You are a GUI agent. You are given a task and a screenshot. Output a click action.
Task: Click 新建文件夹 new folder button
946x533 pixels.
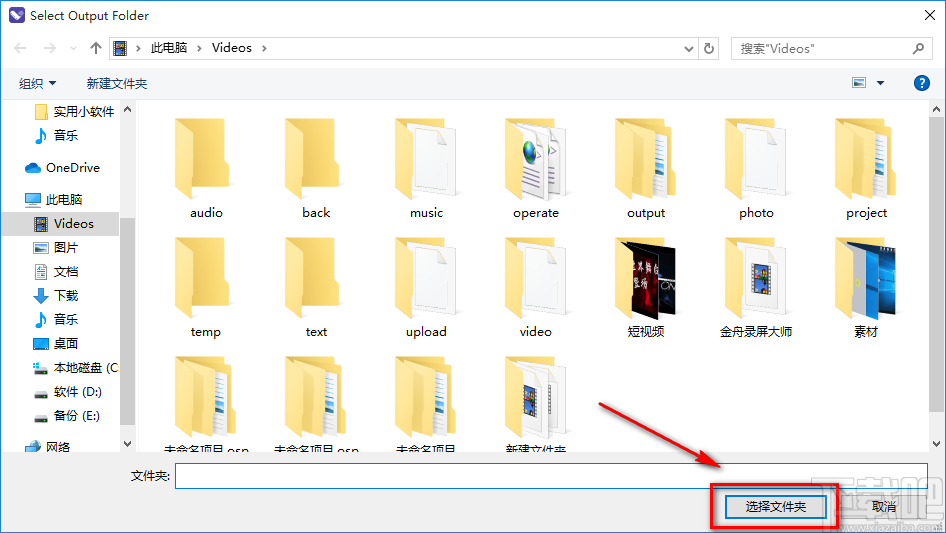pyautogui.click(x=116, y=83)
